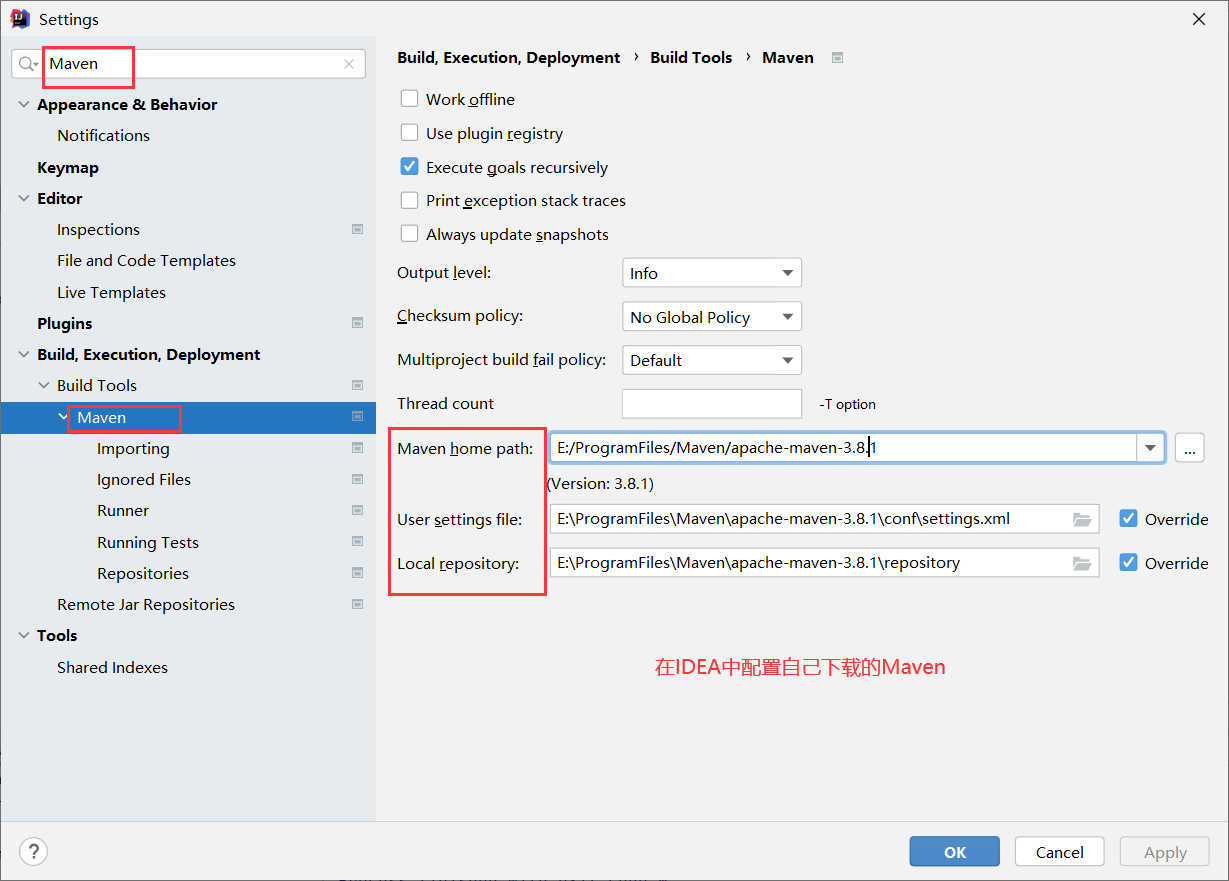This screenshot has width=1229, height=881.
Task: Open Shared Indexes settings
Action: [x=112, y=667]
